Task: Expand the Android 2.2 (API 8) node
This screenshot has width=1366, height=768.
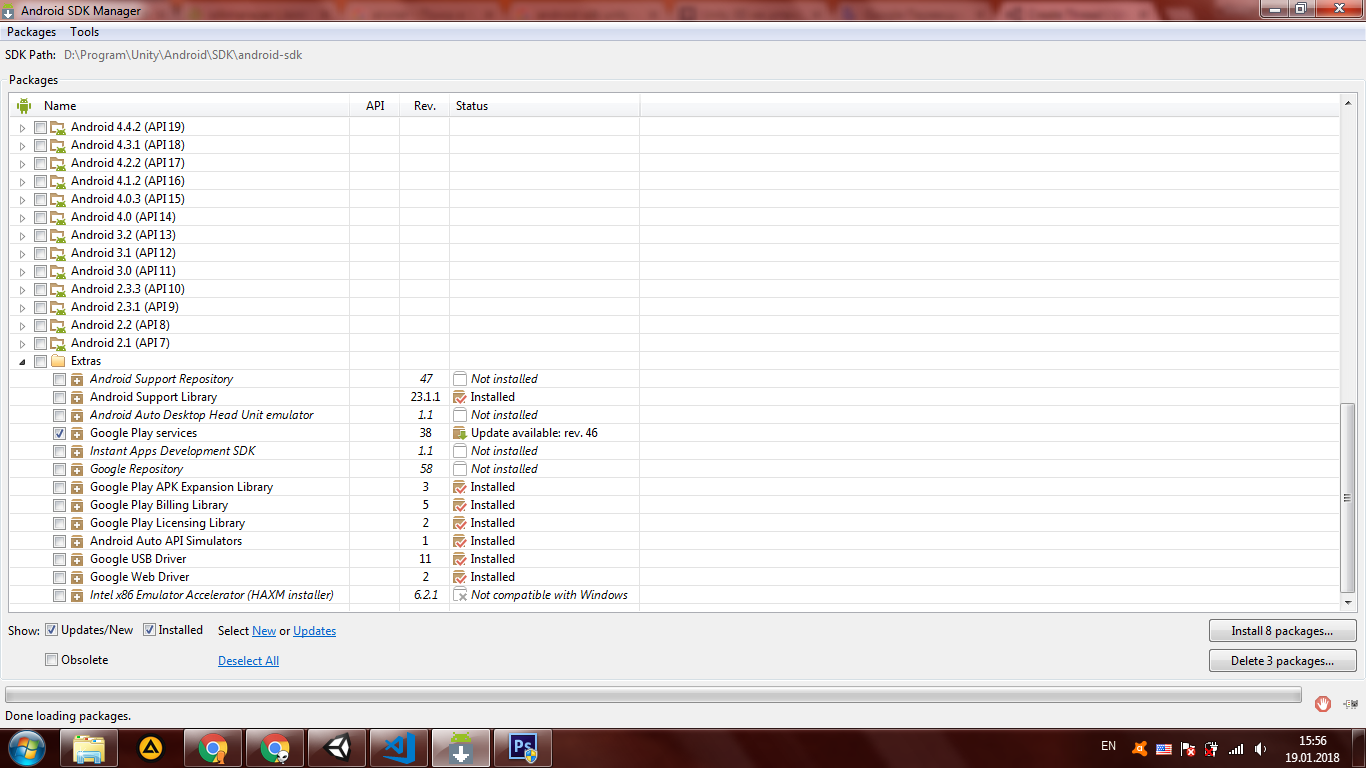Action: click(x=22, y=326)
